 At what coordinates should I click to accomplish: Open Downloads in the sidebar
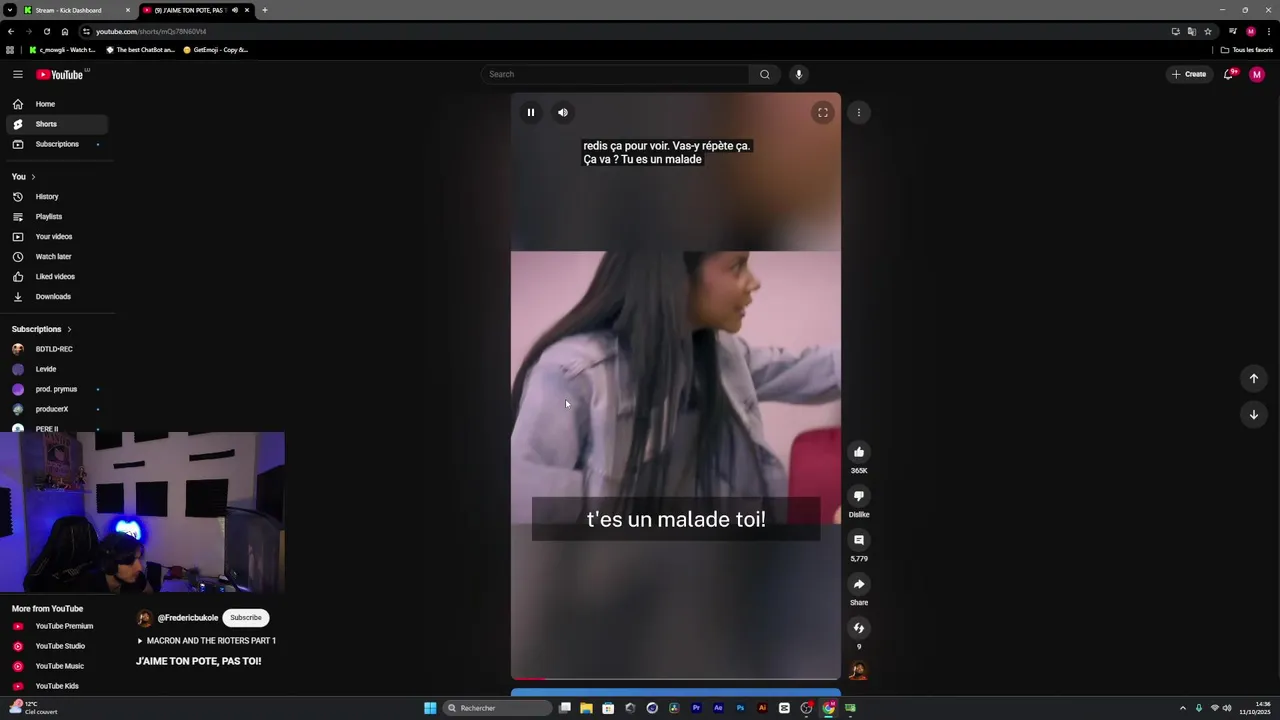click(x=57, y=297)
